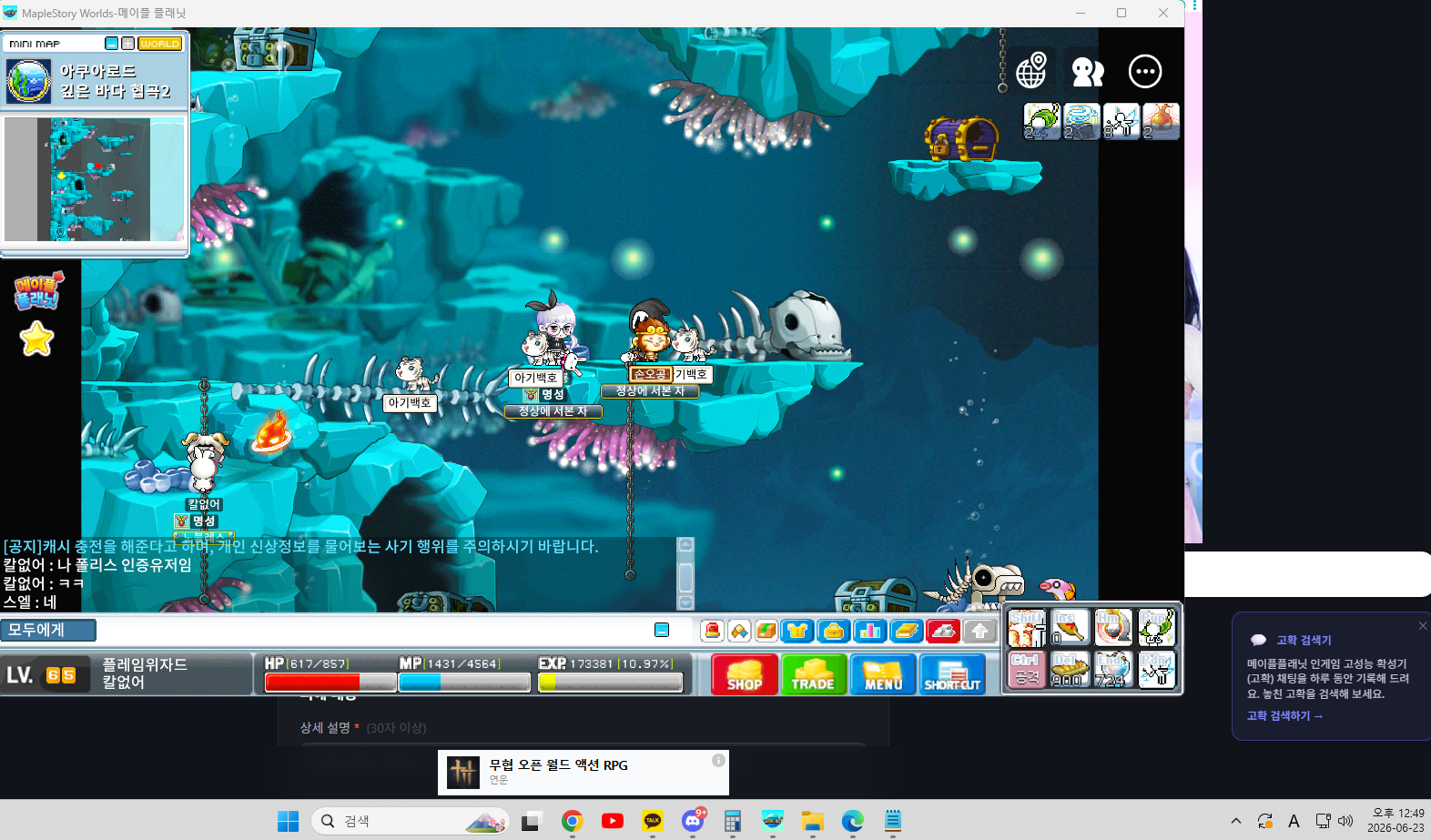
Task: Open KakaoTalk from the taskbar
Action: point(653,821)
